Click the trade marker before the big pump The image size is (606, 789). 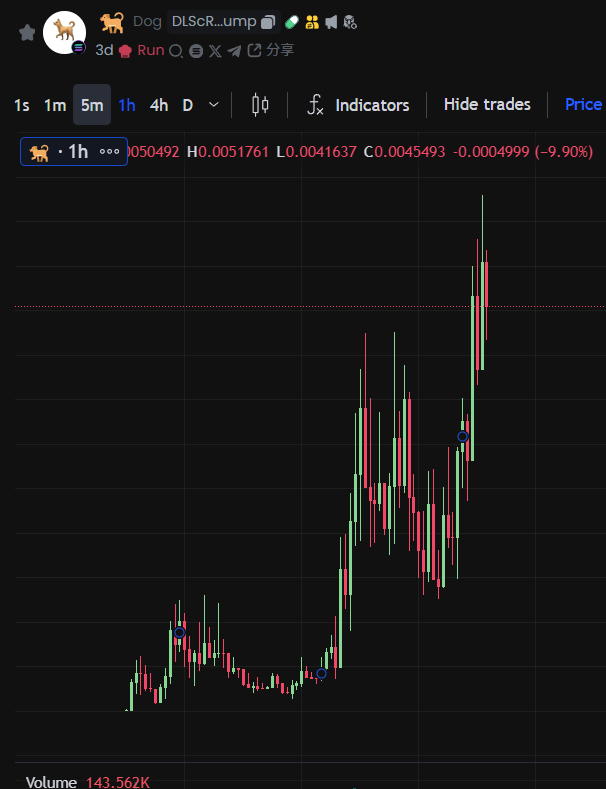[x=322, y=673]
